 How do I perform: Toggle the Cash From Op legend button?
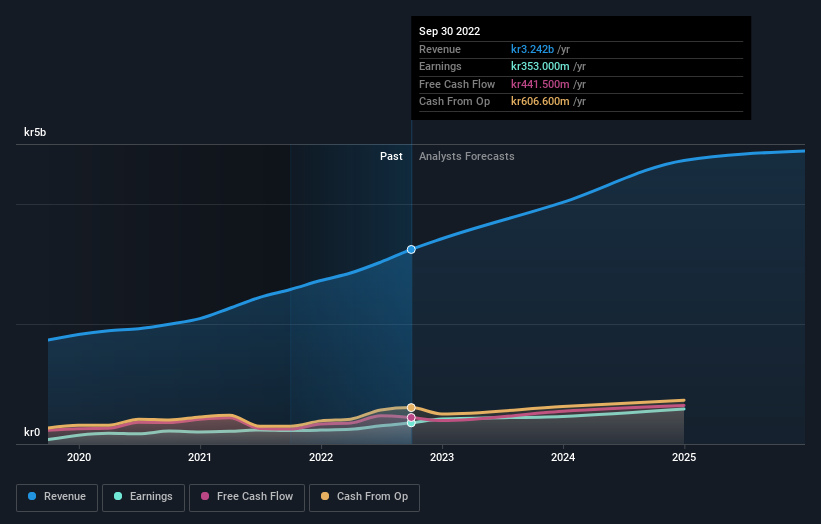pyautogui.click(x=364, y=497)
